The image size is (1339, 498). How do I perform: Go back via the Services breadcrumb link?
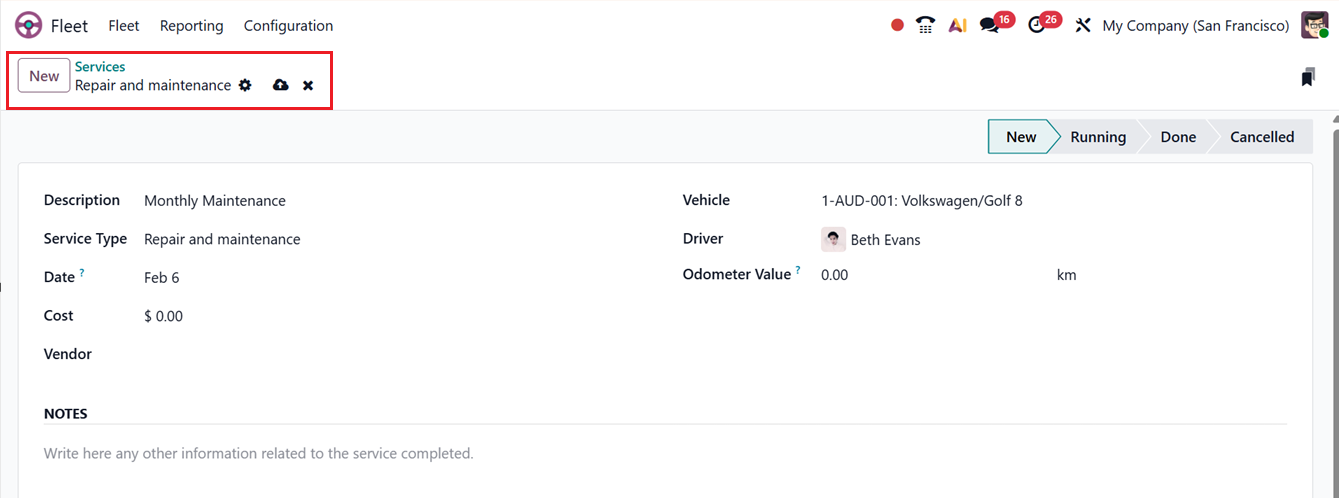pyautogui.click(x=100, y=67)
